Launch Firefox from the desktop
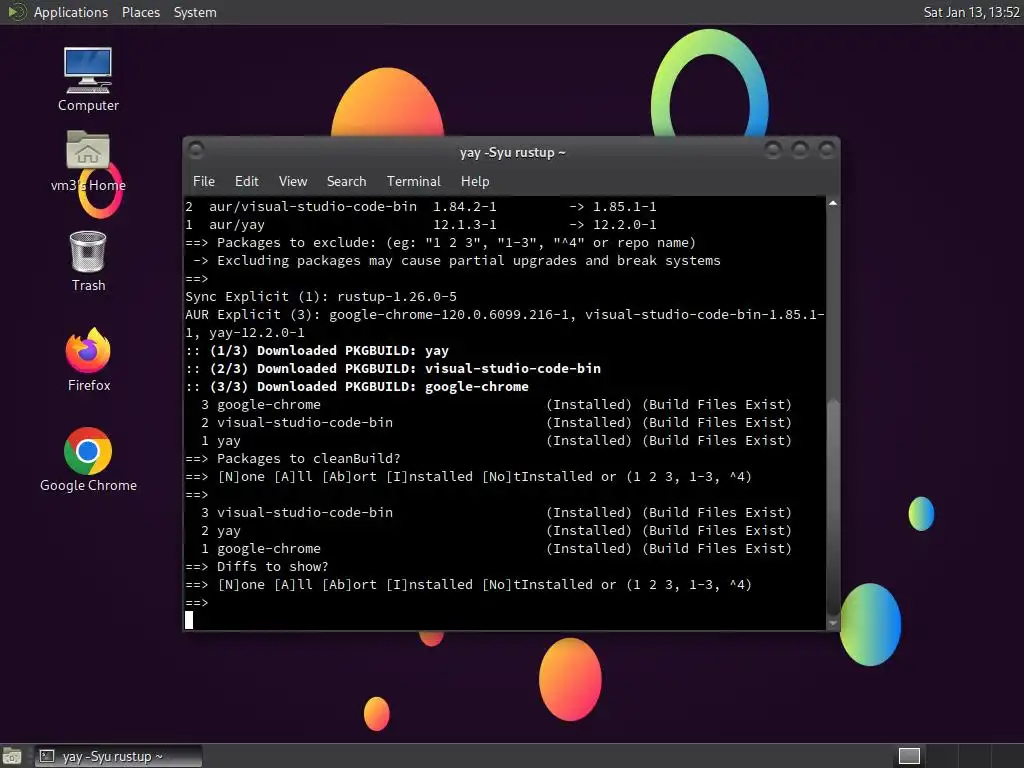This screenshot has height=768, width=1024. [88, 360]
